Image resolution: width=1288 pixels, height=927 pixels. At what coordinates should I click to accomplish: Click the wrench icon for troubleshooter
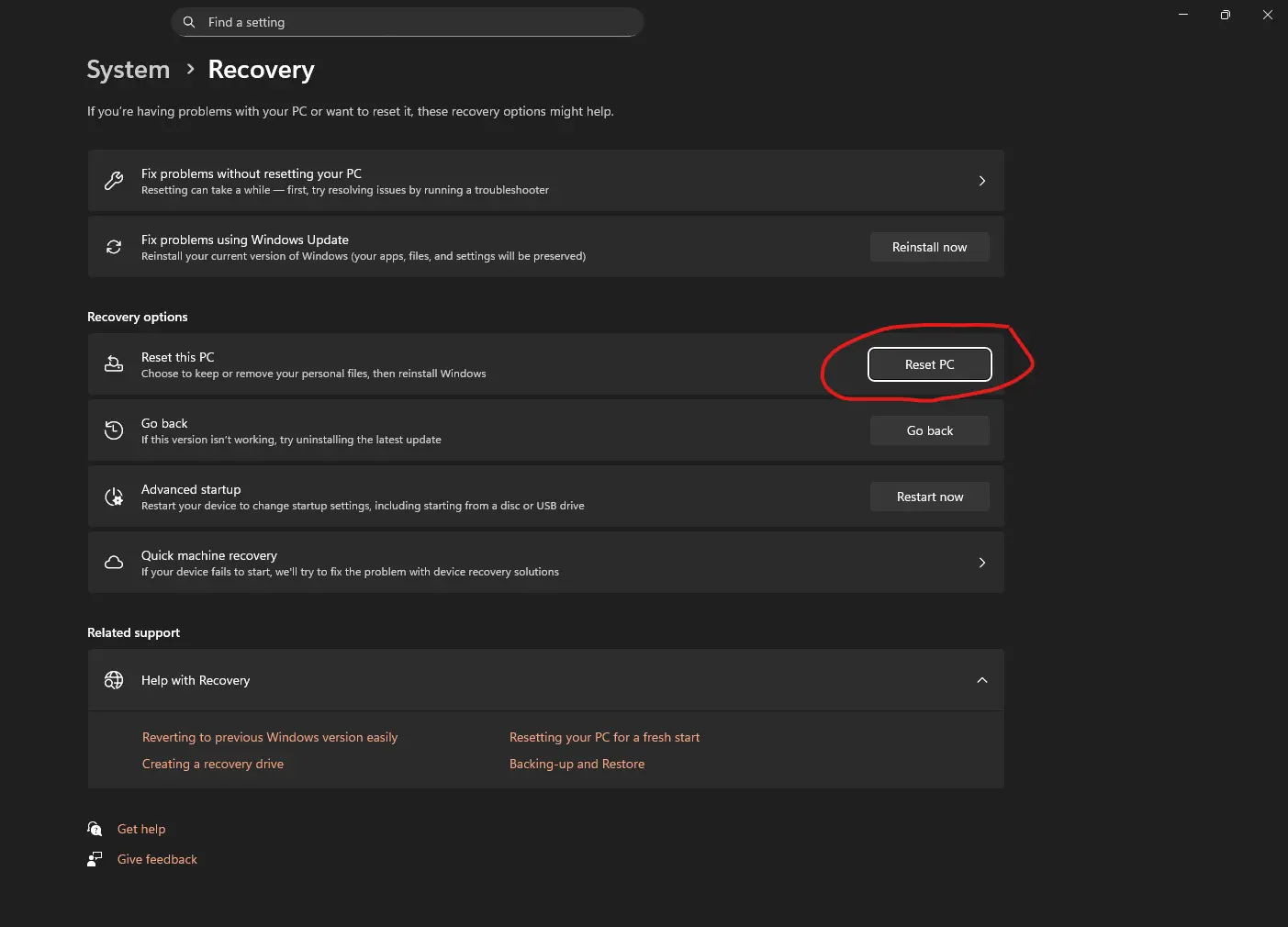[114, 181]
